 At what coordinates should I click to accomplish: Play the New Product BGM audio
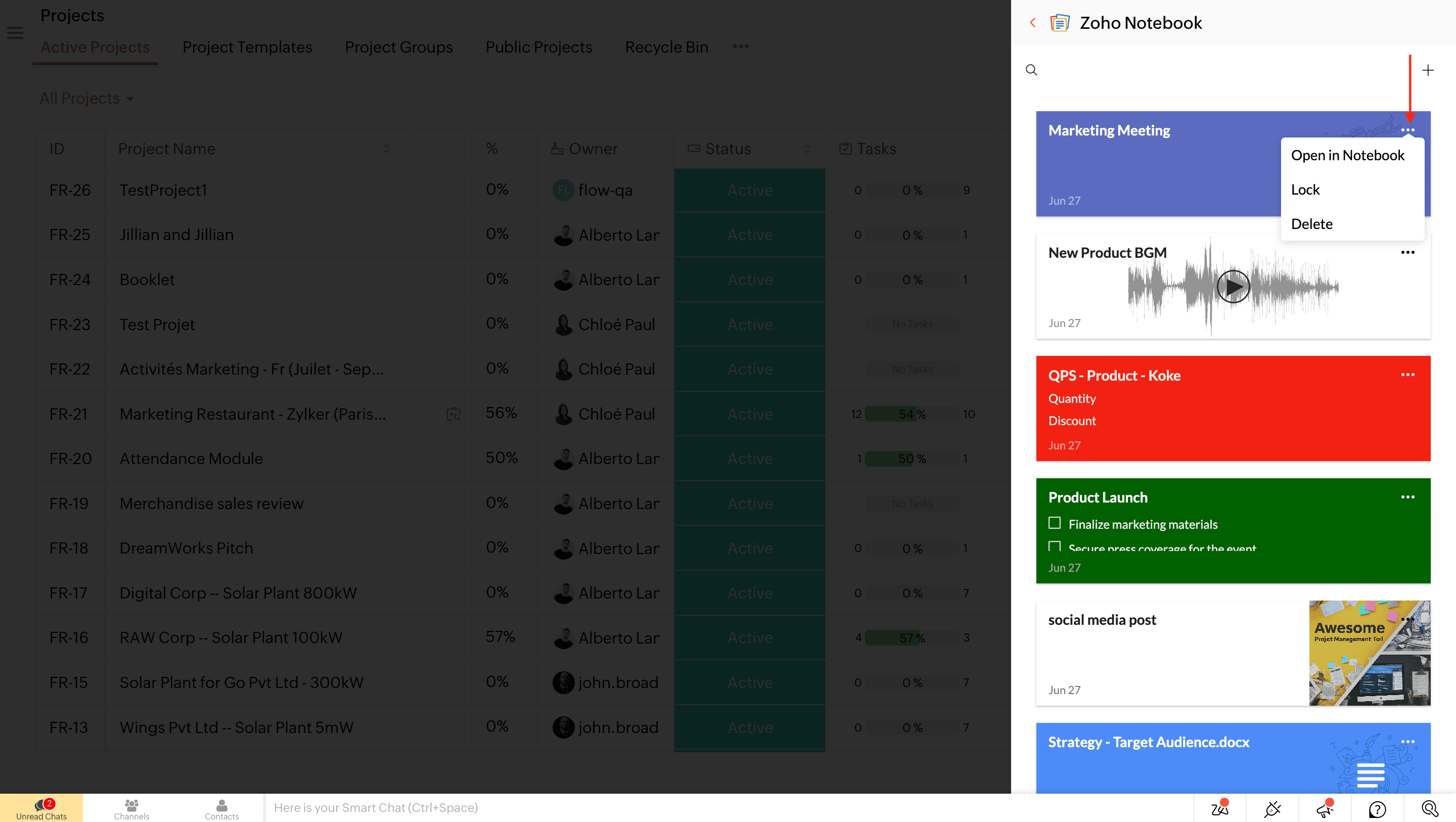coord(1233,287)
